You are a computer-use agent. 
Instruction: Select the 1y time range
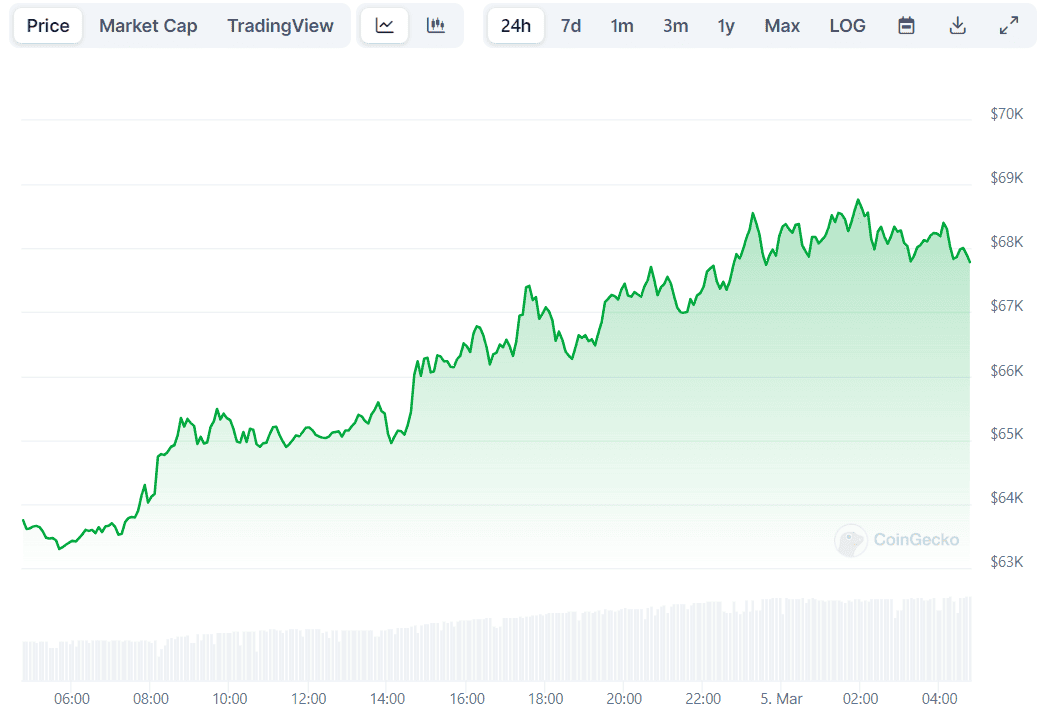[x=726, y=26]
